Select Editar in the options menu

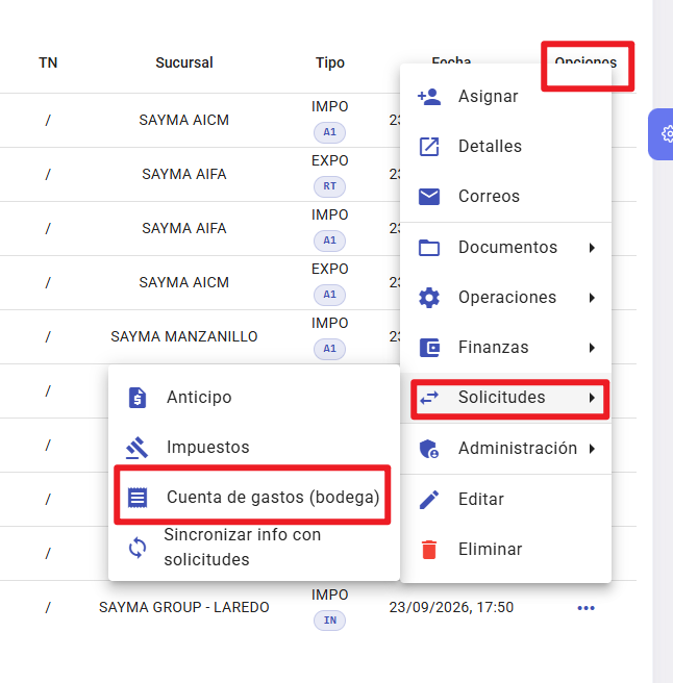click(x=506, y=499)
